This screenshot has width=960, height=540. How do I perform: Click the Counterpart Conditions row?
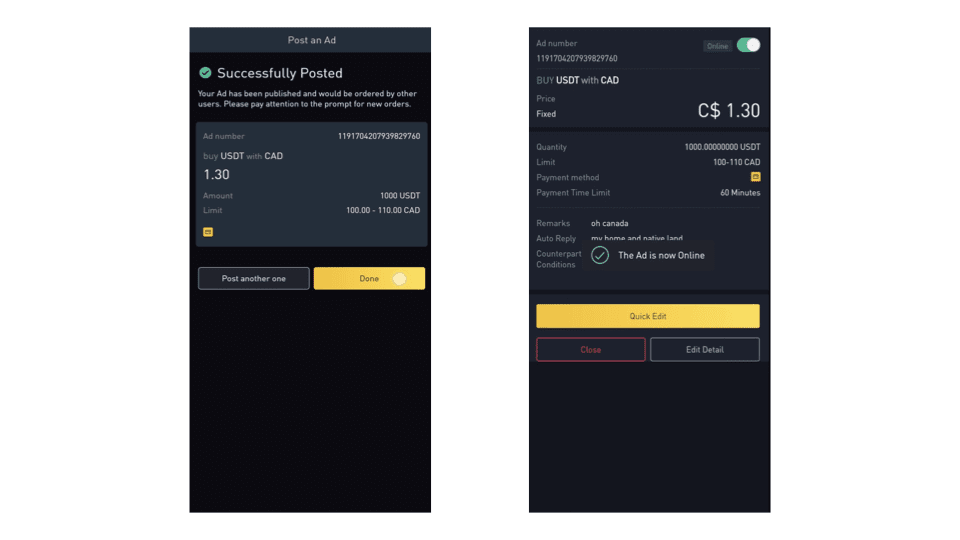point(556,259)
